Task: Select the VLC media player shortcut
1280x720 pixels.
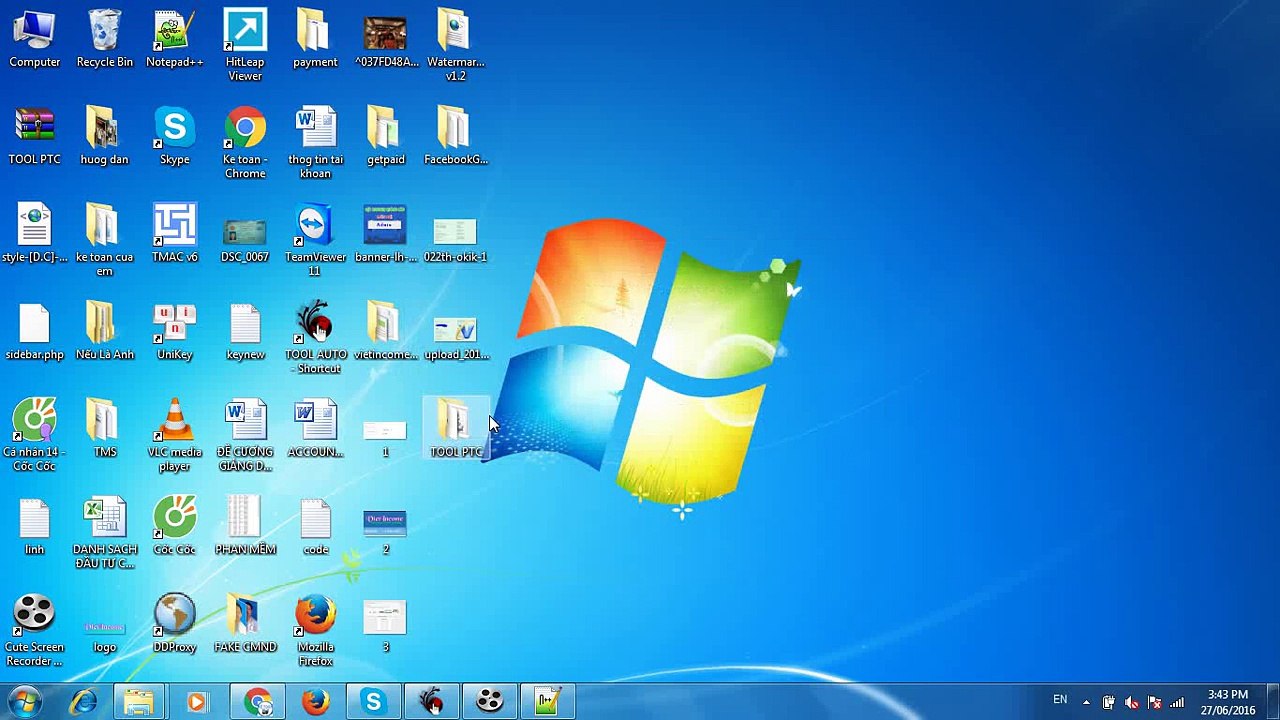Action: click(x=175, y=435)
